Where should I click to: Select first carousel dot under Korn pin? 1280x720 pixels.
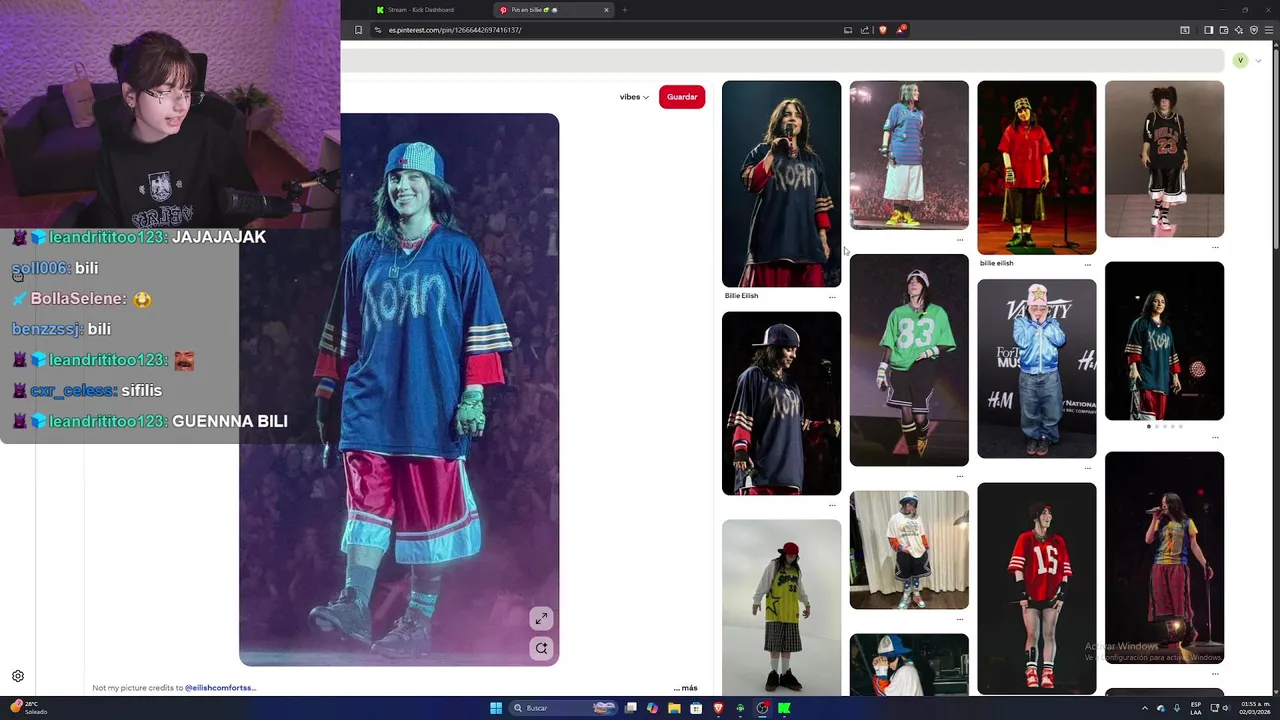pyautogui.click(x=1148, y=427)
